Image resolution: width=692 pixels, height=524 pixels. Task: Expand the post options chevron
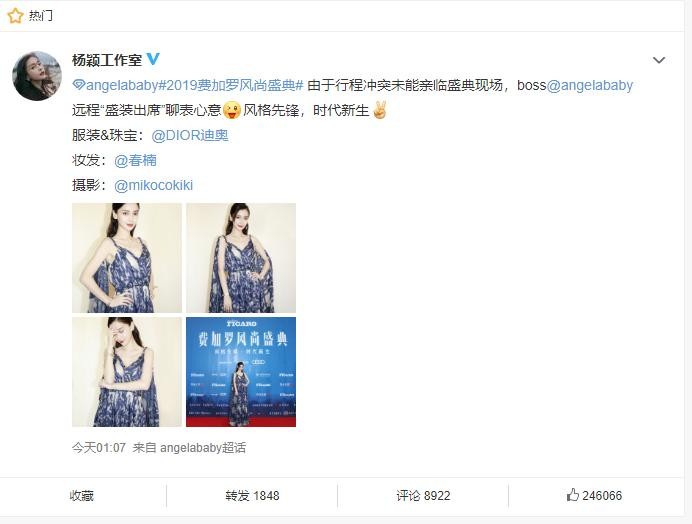tap(658, 60)
